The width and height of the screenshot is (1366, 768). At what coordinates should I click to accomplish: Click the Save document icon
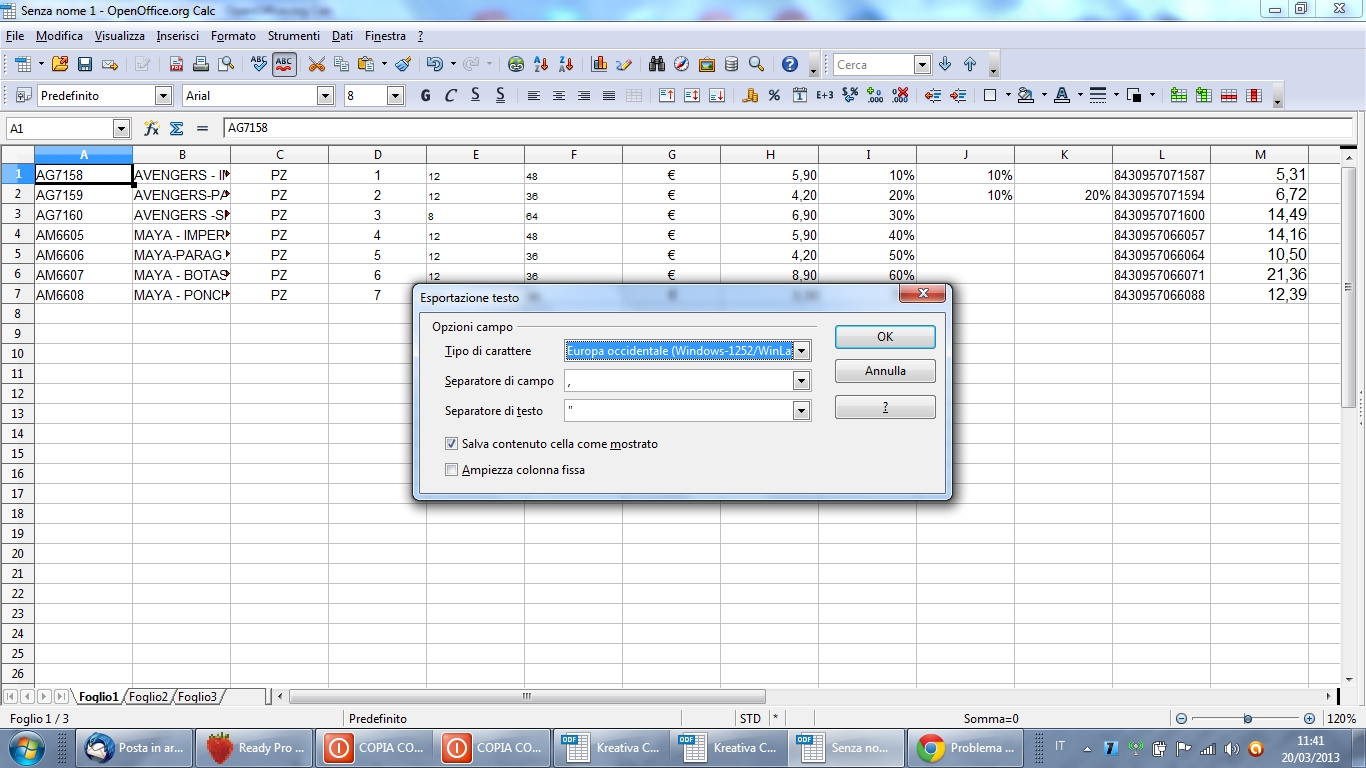click(85, 65)
